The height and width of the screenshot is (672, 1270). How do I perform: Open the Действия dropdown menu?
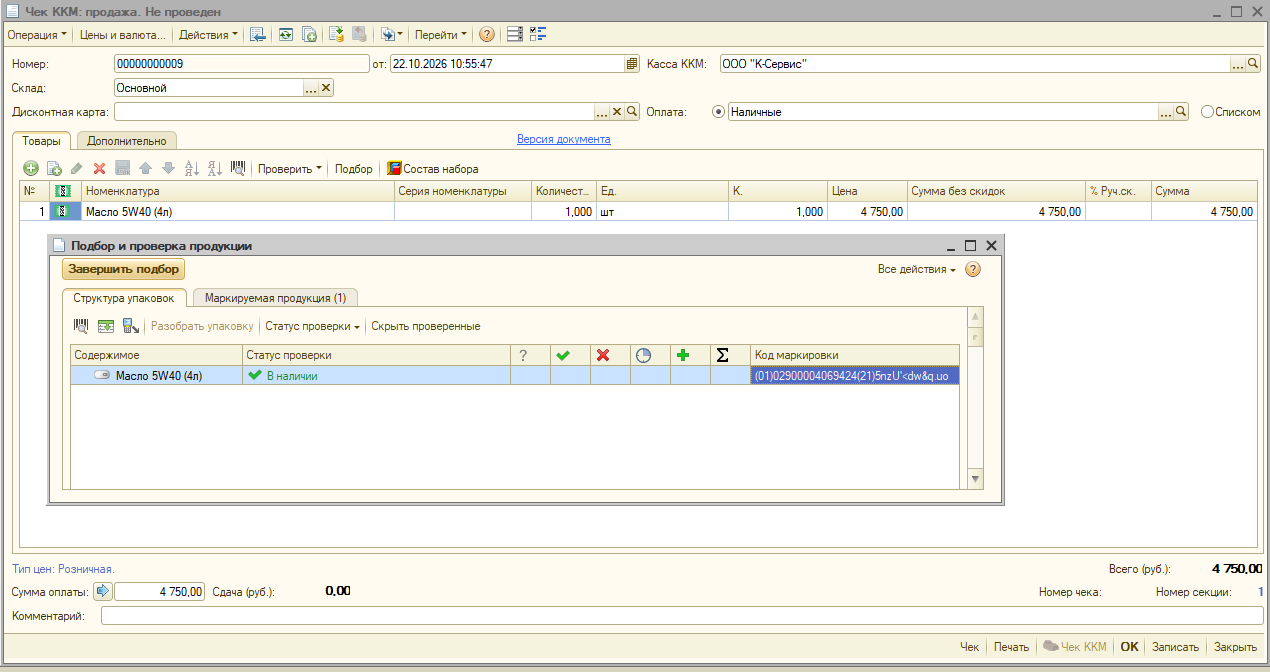click(x=209, y=34)
